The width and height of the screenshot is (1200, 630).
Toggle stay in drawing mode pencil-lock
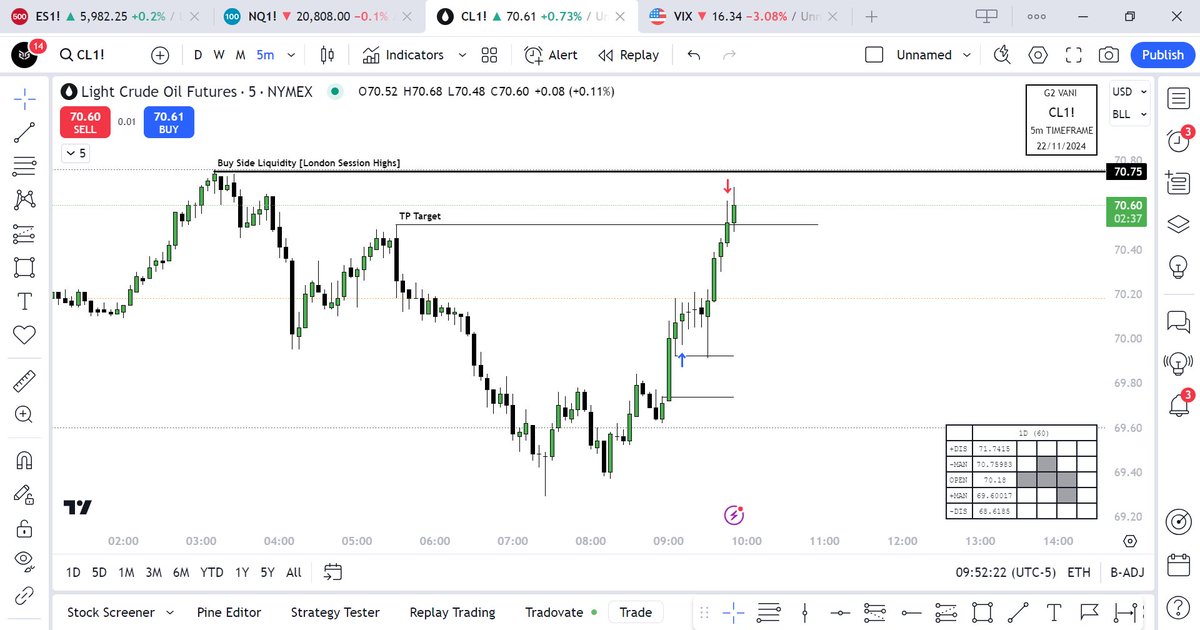coord(25,494)
